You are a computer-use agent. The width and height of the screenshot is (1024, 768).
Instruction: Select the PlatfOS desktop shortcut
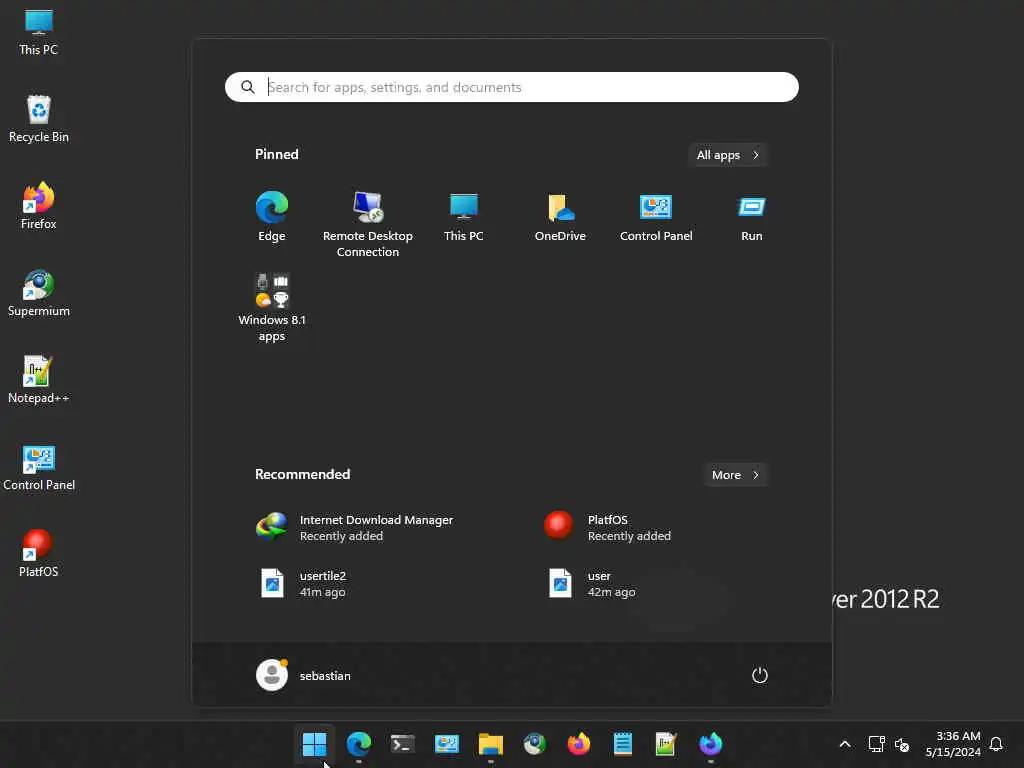[x=39, y=554]
